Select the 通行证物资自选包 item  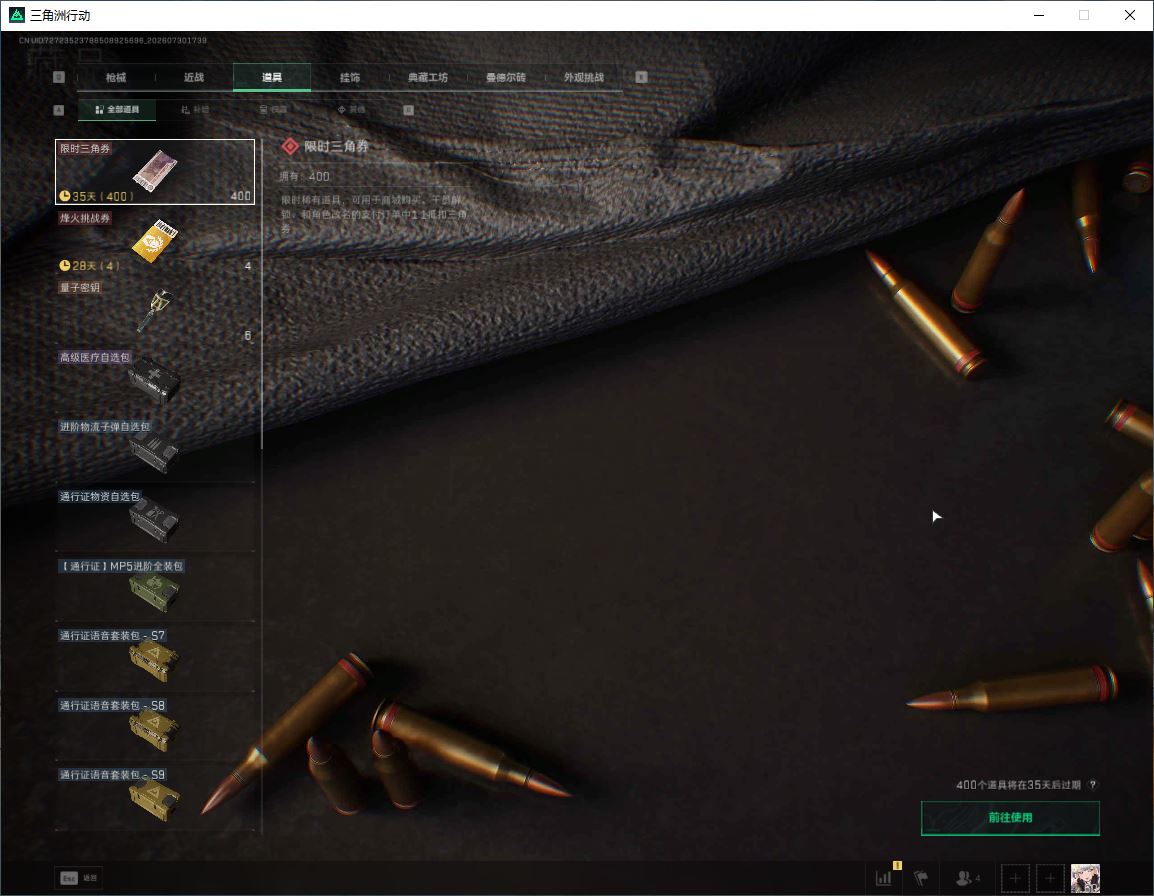pyautogui.click(x=155, y=520)
